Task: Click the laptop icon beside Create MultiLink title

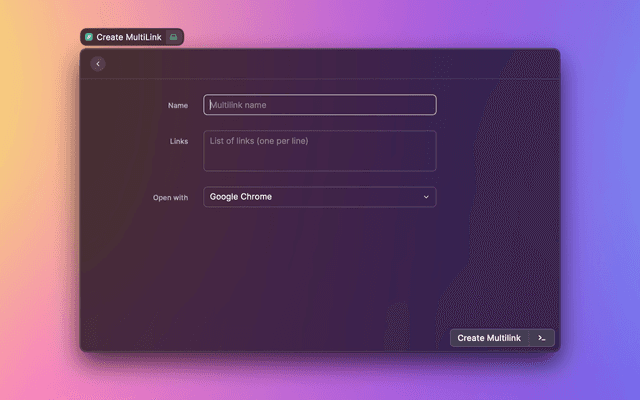Action: (x=173, y=37)
